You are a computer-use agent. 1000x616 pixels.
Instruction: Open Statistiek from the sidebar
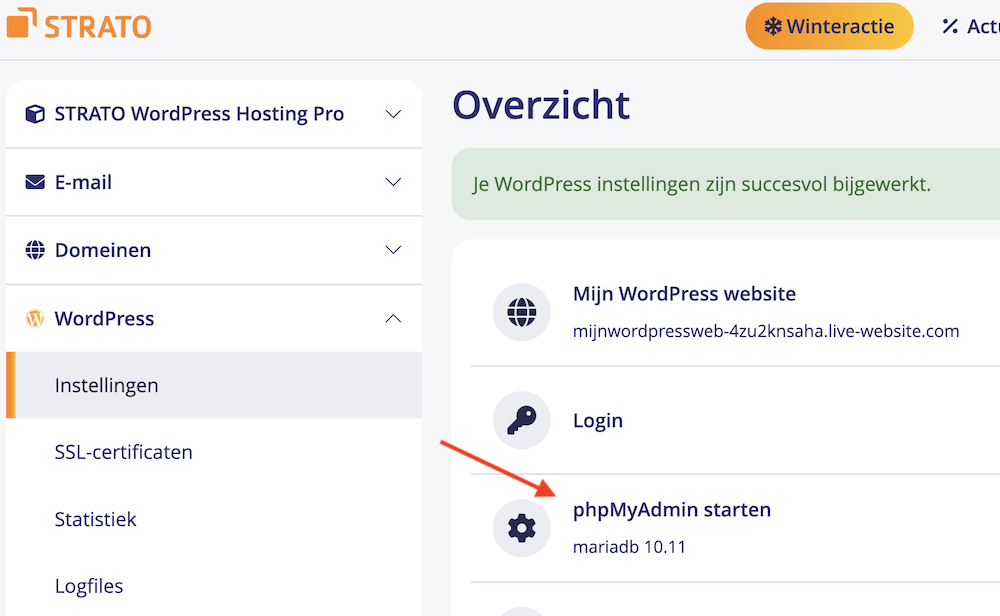tap(95, 519)
